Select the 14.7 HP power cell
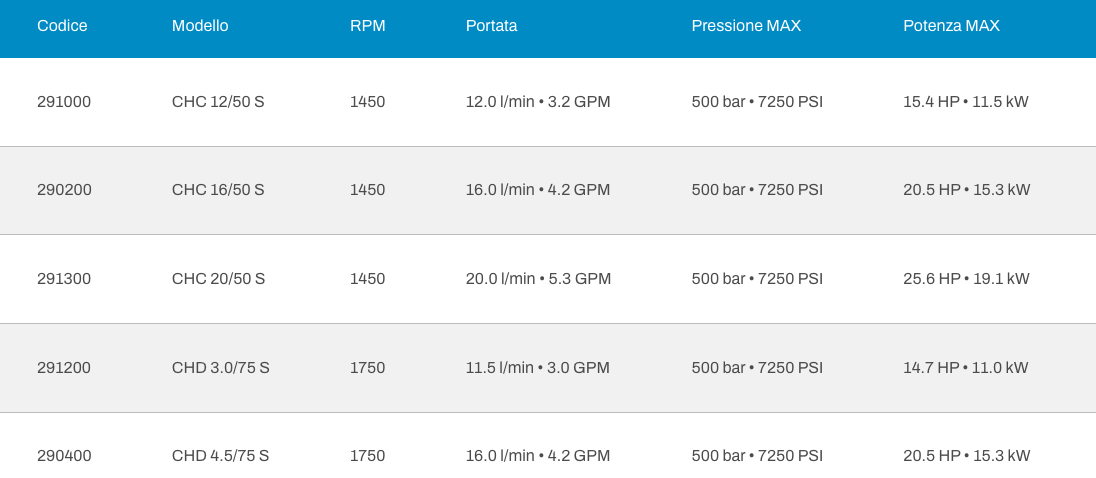Screen dimensions: 1096x478 [965, 368]
